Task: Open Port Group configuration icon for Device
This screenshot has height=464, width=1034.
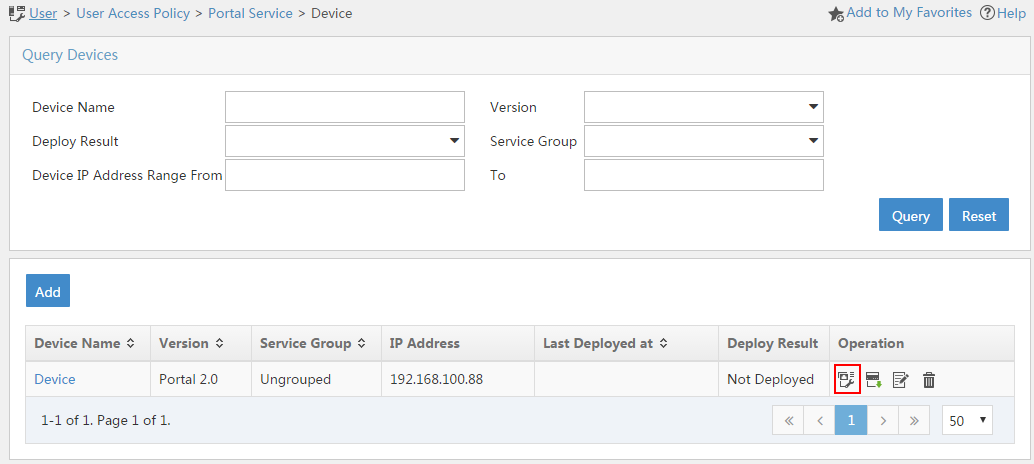Action: pos(847,380)
